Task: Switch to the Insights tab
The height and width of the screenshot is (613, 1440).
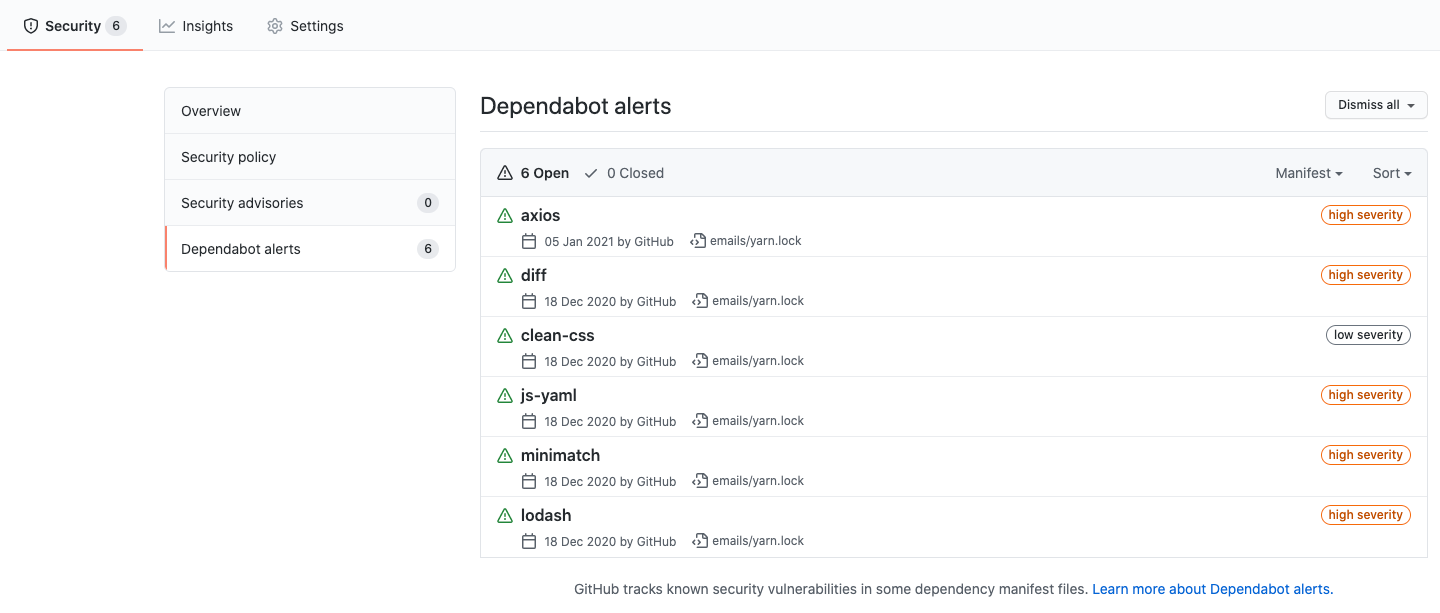Action: coord(196,26)
